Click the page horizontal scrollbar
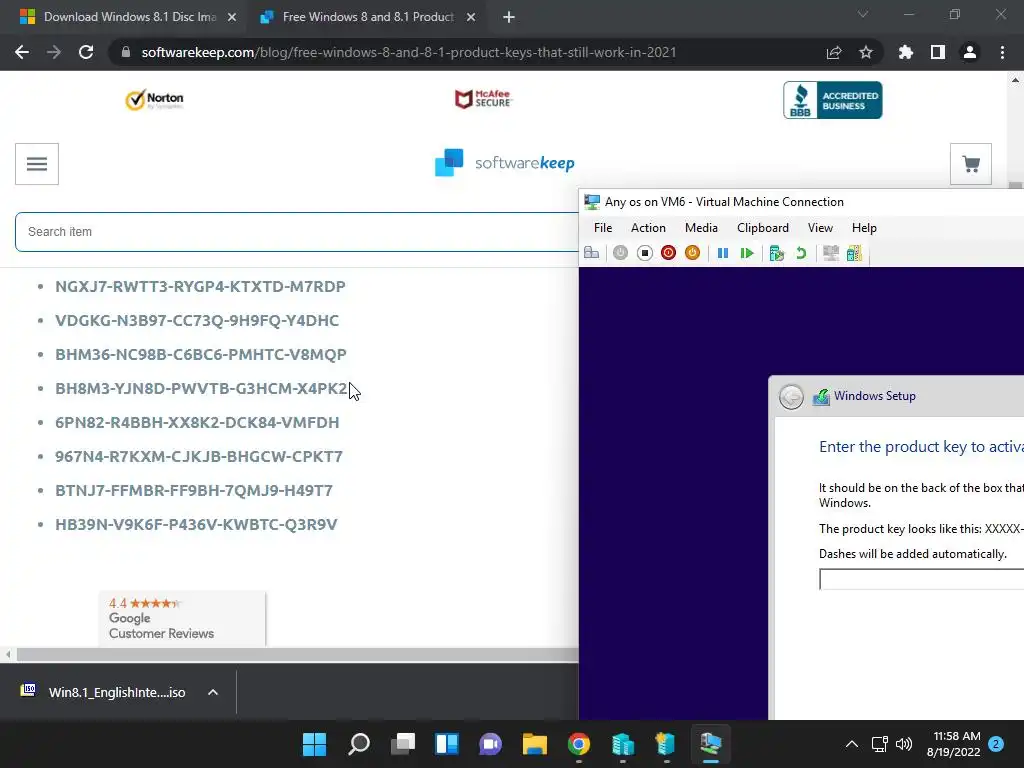The height and width of the screenshot is (768, 1024). (297, 654)
